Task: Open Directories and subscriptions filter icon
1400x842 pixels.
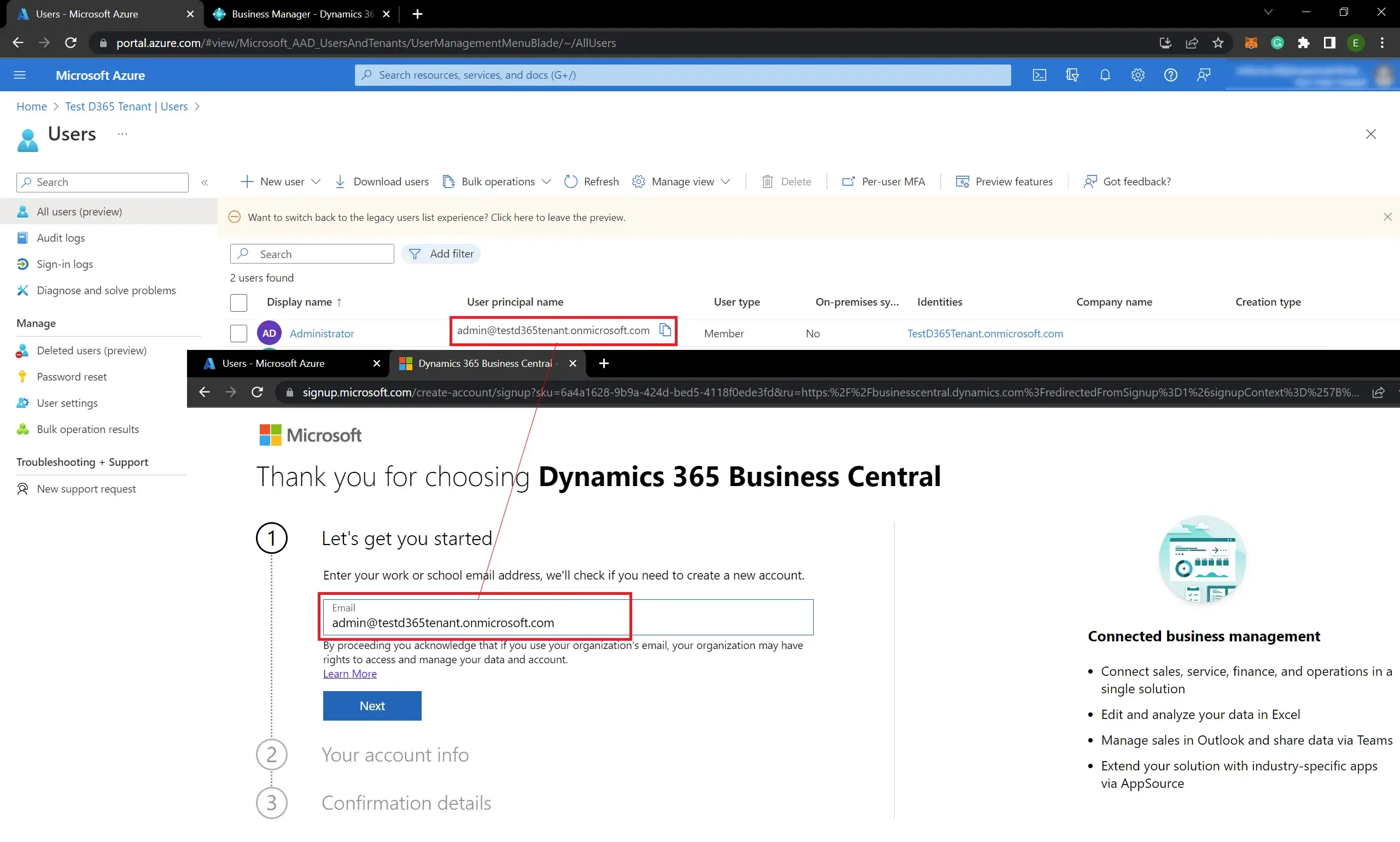Action: [1072, 75]
